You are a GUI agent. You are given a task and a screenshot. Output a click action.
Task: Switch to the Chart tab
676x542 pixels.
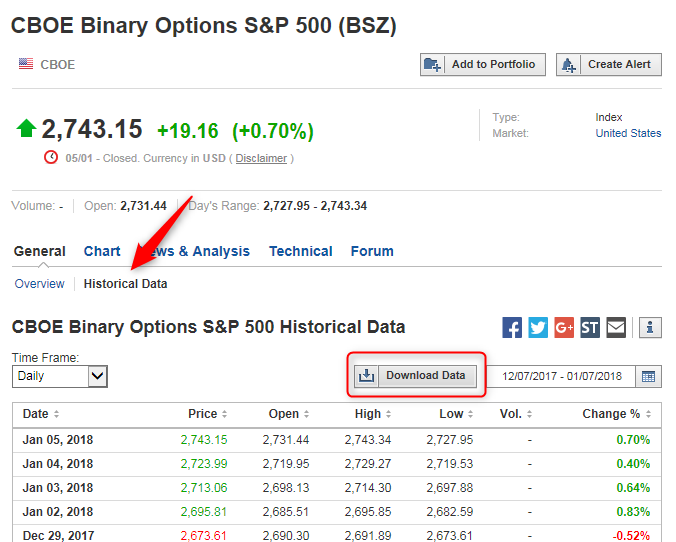coord(102,251)
